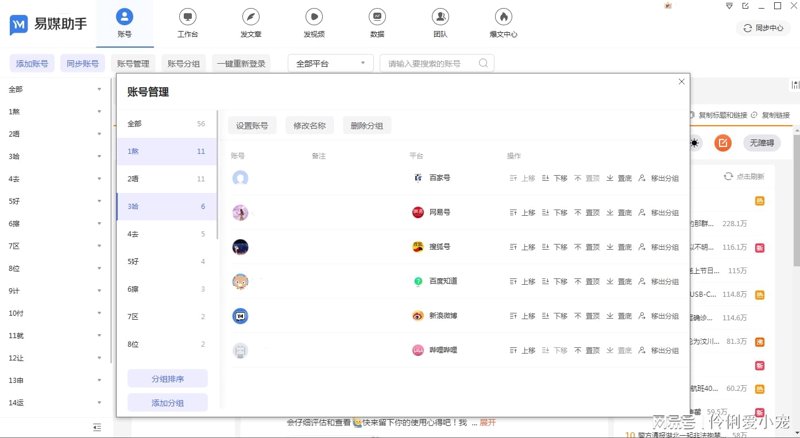Viewport: 800px width, 438px height.
Task: Move the 搜狐号 account down with 下移
Action: [555, 247]
